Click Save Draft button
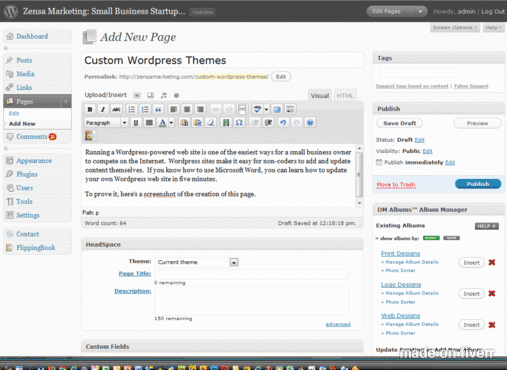Screen dimensions: 507x370 (x=399, y=123)
